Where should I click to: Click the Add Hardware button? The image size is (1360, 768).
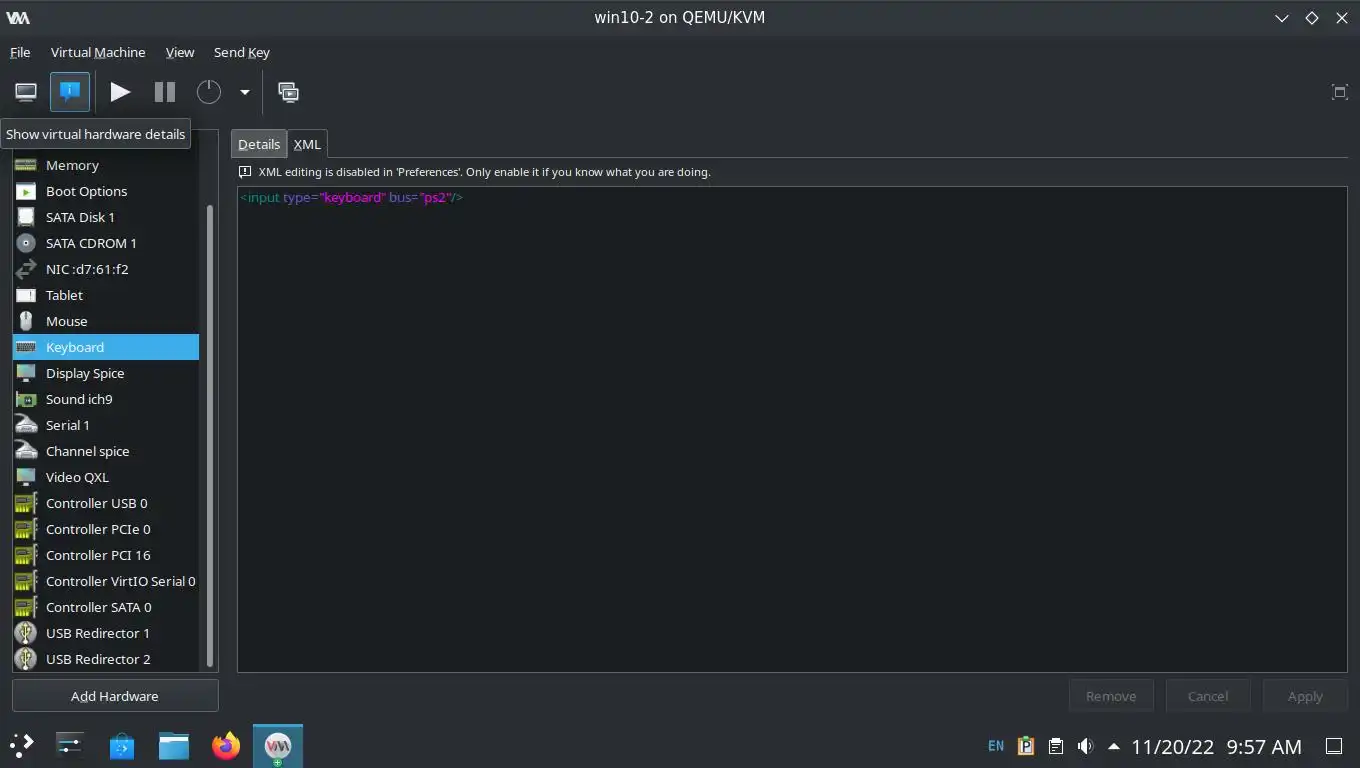[115, 696]
